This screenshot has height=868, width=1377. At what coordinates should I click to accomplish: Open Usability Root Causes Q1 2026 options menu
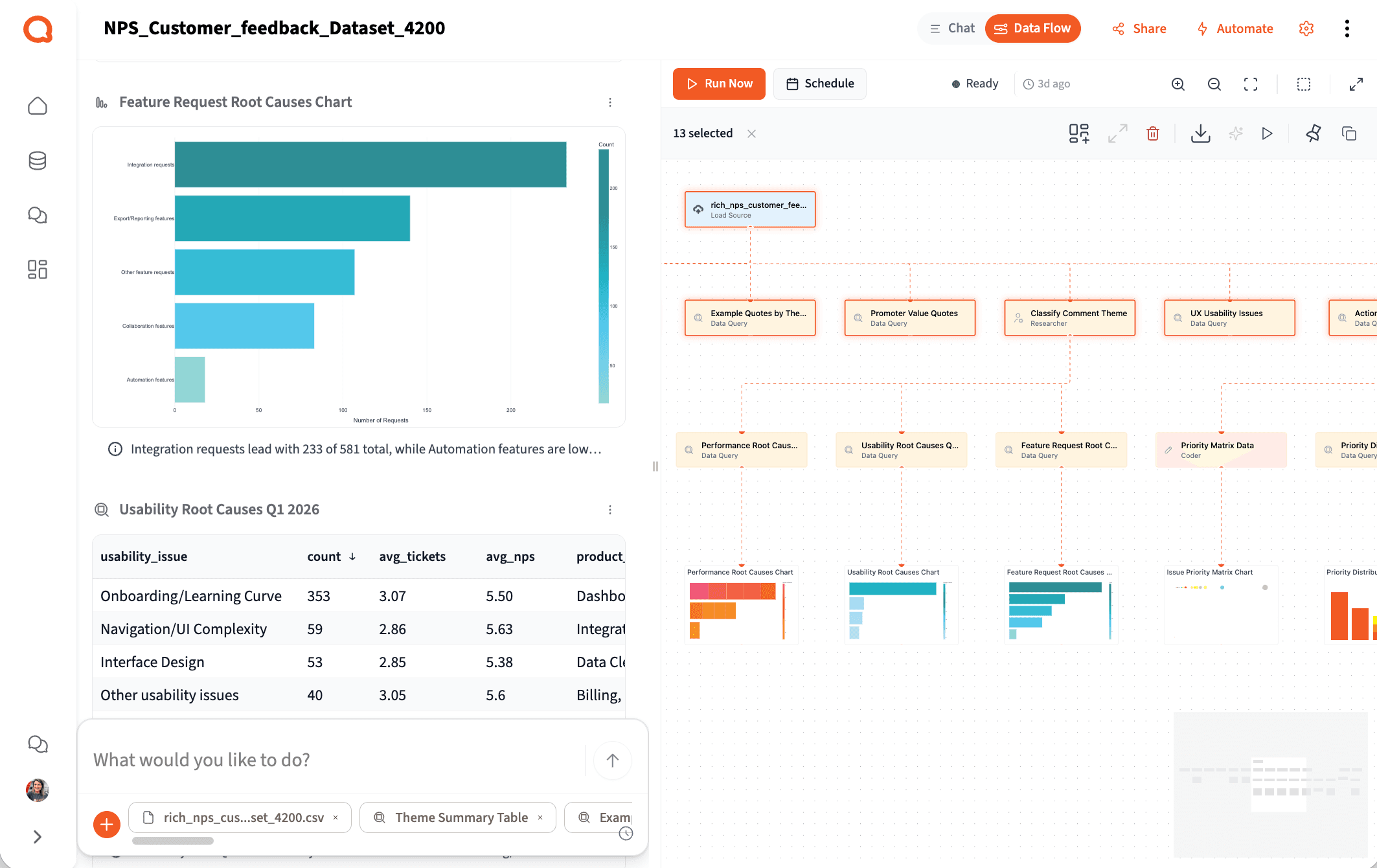609,509
